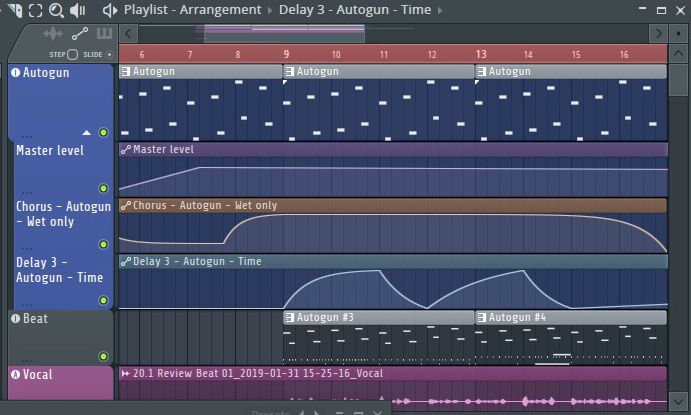The height and width of the screenshot is (415, 691).
Task: Open the Delay 3 - Autogun - Time clip menu icon
Action: pyautogui.click(x=126, y=262)
